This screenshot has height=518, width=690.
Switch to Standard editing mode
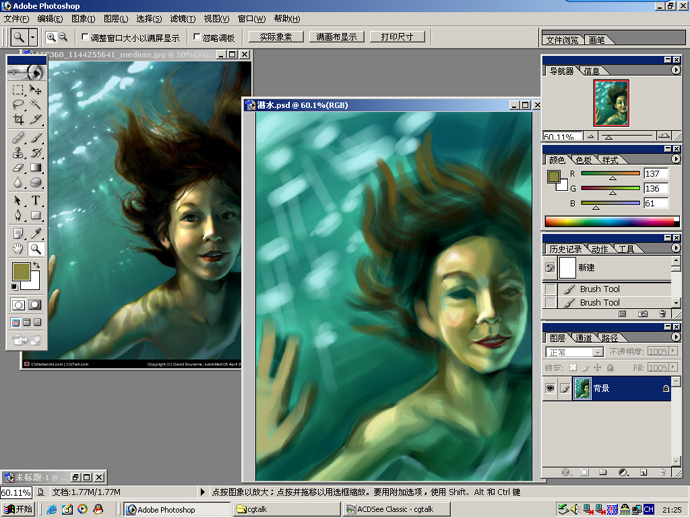pyautogui.click(x=18, y=305)
